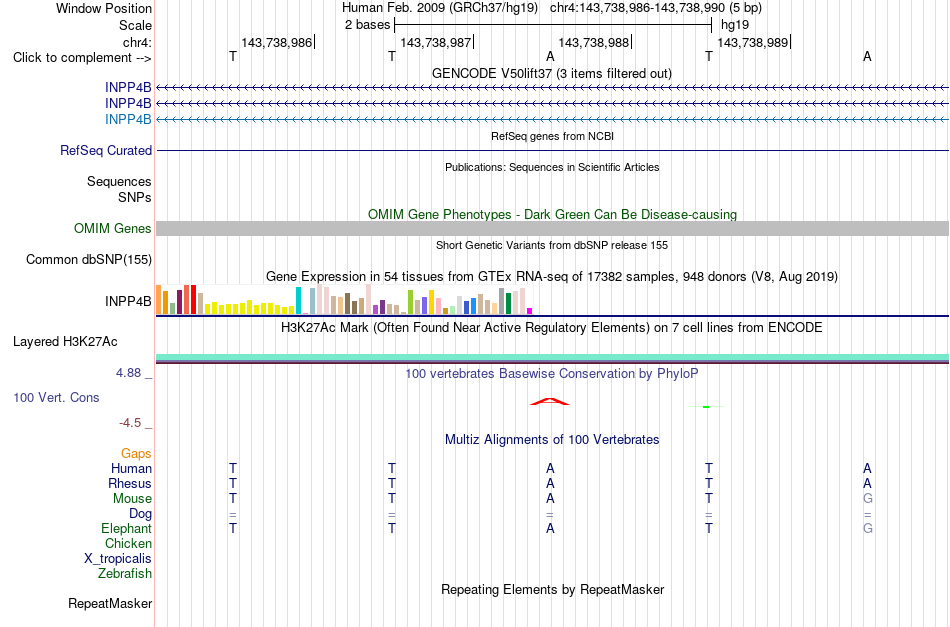Image resolution: width=950 pixels, height=627 pixels.
Task: Click the gray 'G' base in the Elephant row
Action: pos(868,528)
